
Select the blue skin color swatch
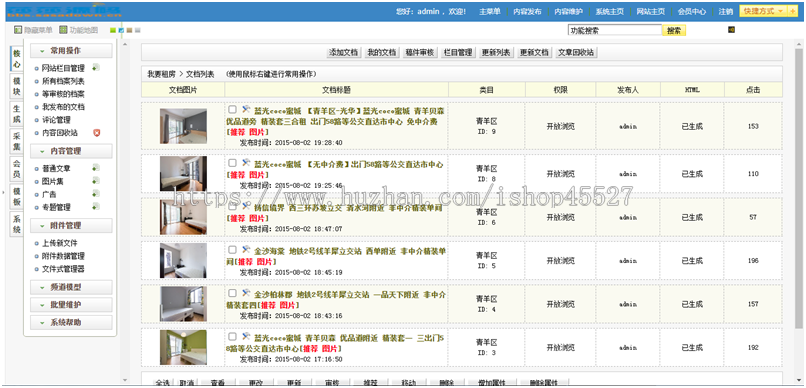pyautogui.click(x=121, y=30)
